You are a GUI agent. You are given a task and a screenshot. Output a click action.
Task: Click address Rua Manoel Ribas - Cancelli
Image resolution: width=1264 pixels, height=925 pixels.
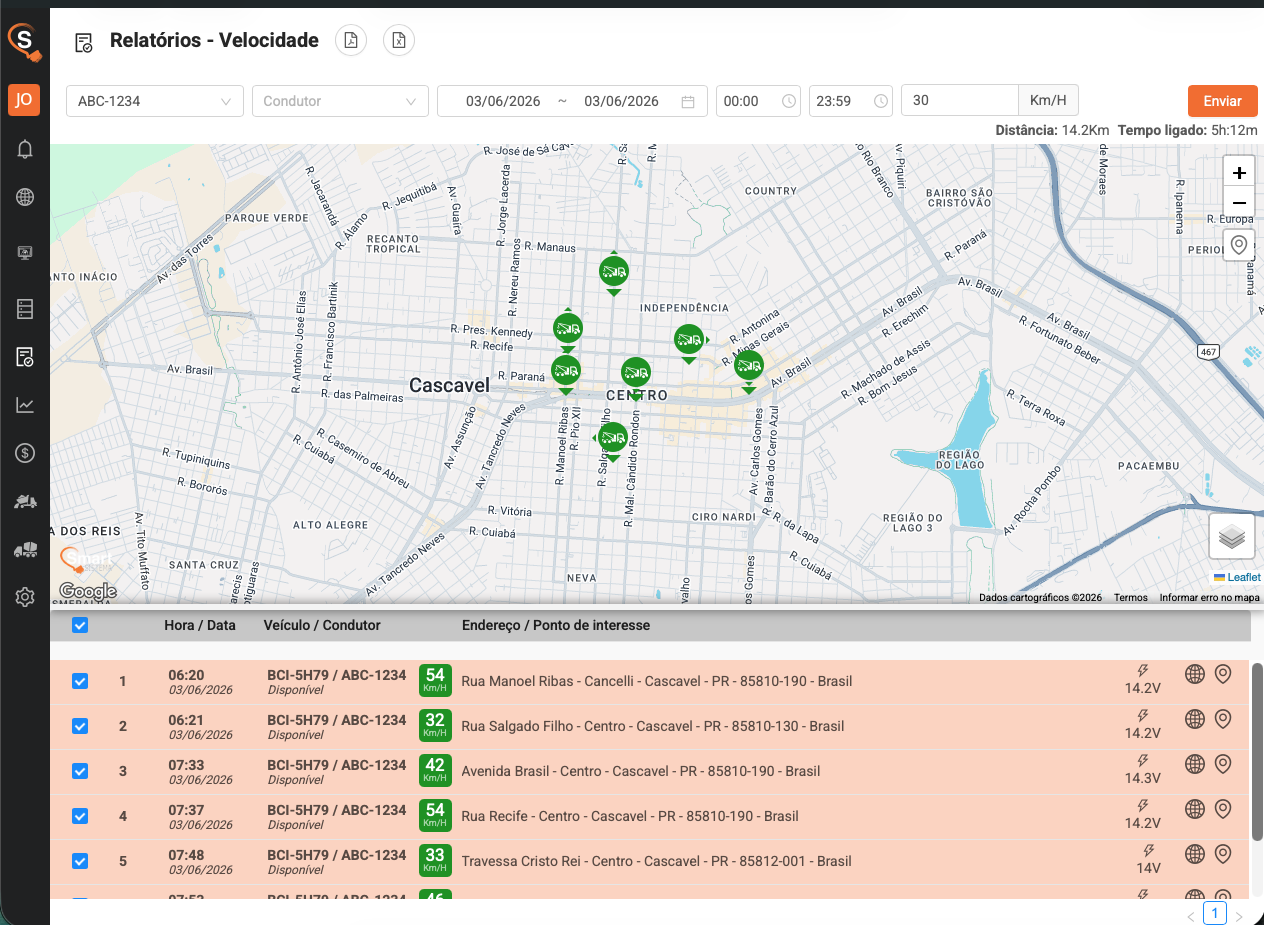point(656,681)
